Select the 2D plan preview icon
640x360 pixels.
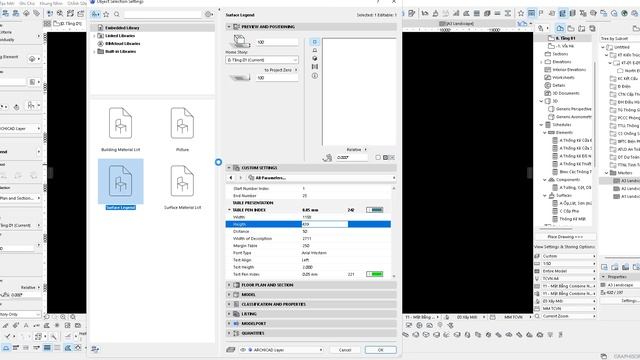click(x=315, y=42)
